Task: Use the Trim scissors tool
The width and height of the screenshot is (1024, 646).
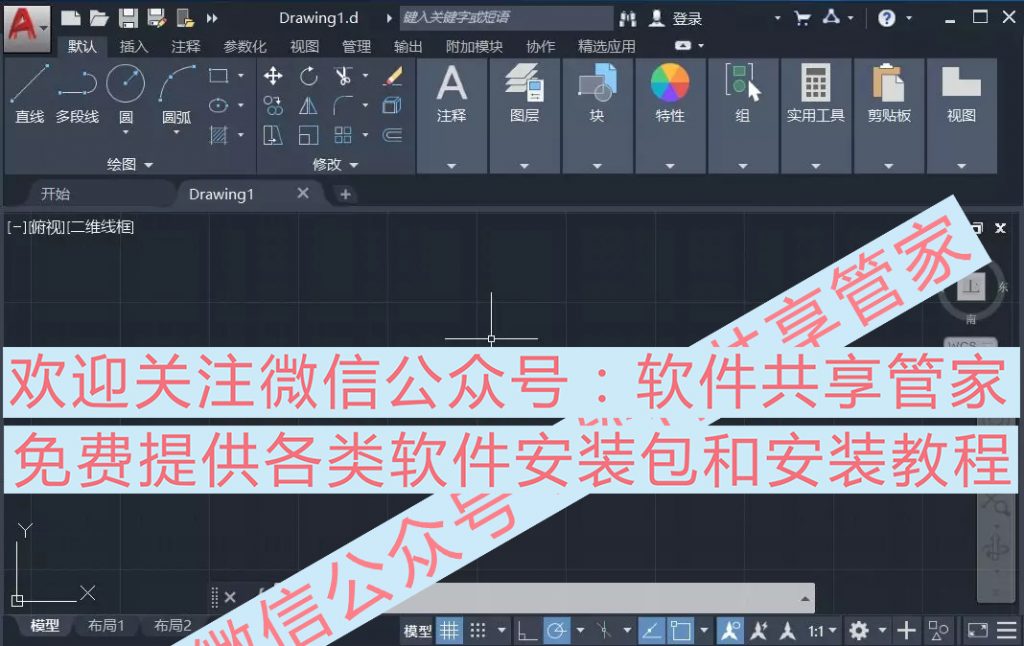Action: coord(343,76)
